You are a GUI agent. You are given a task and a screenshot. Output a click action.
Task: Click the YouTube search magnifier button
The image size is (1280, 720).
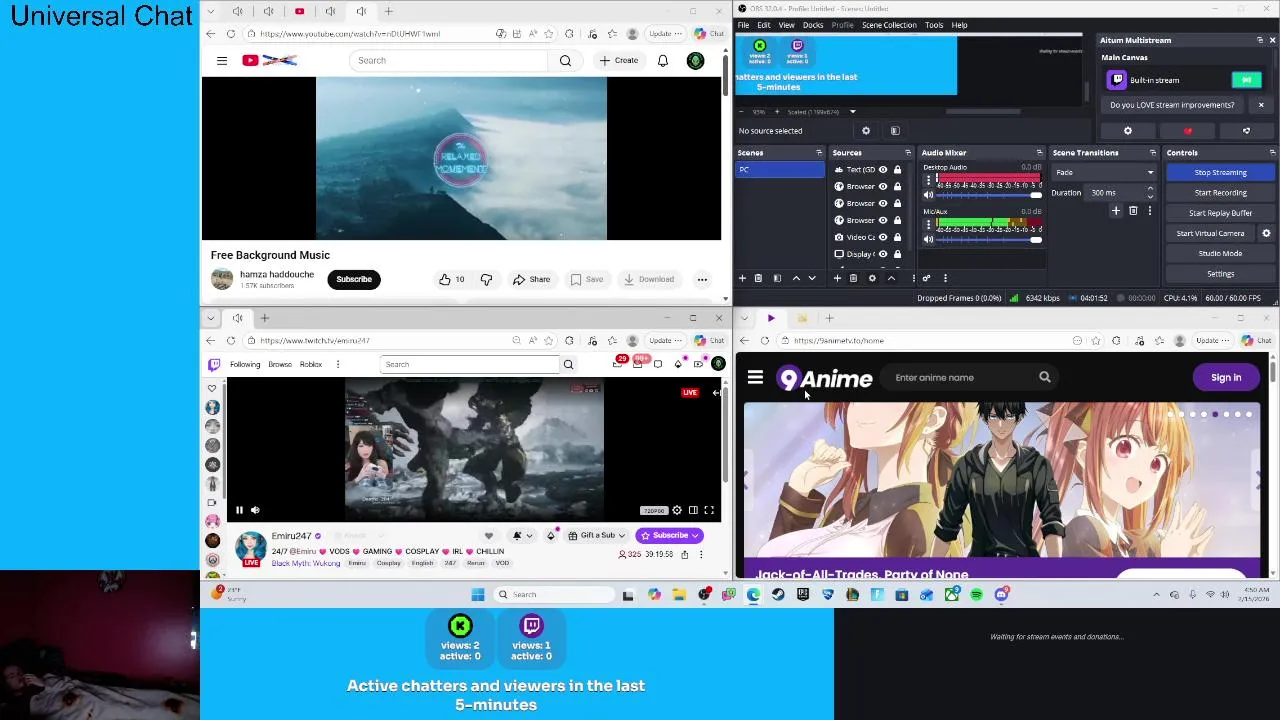click(566, 61)
